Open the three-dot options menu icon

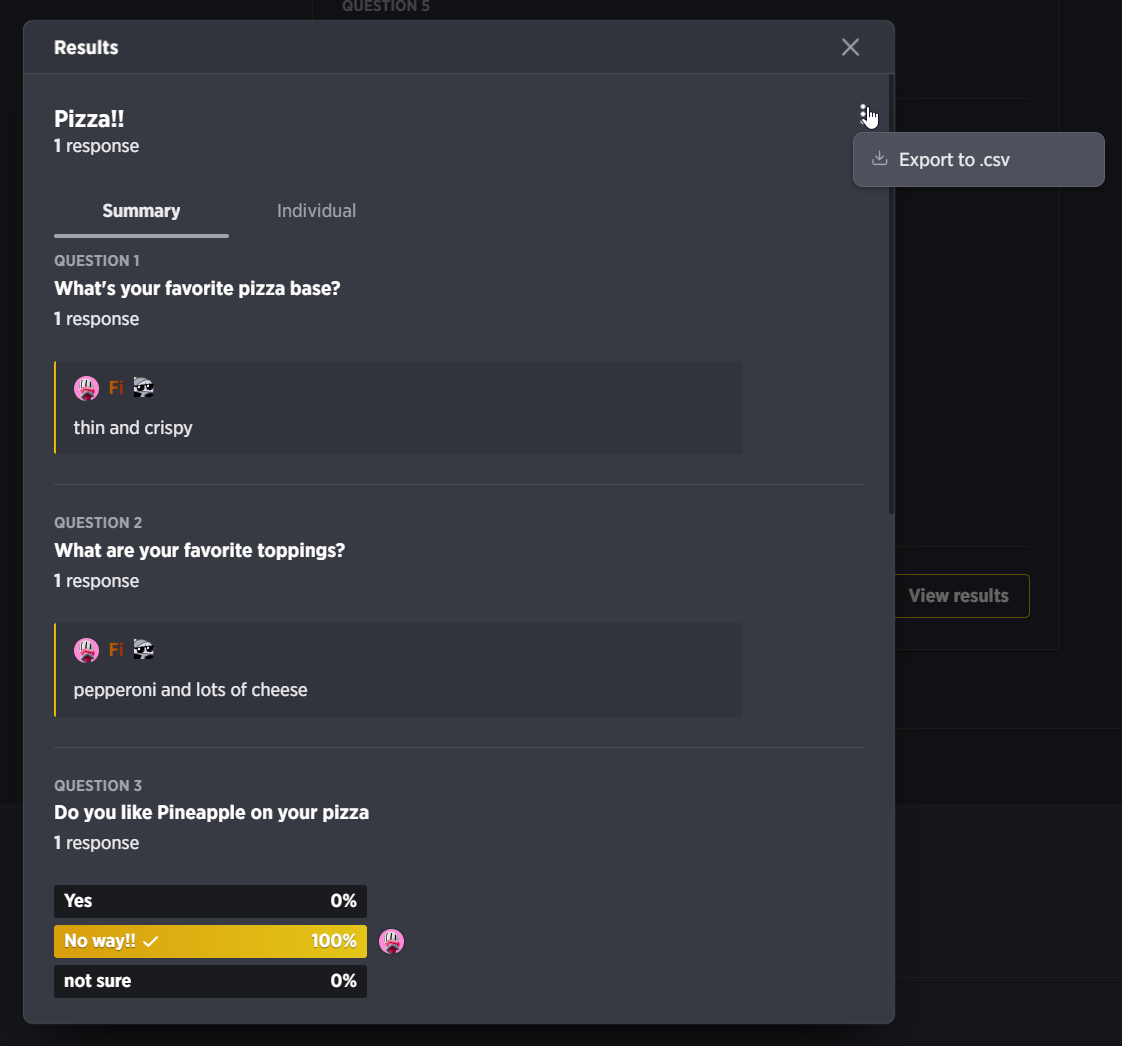(x=864, y=114)
